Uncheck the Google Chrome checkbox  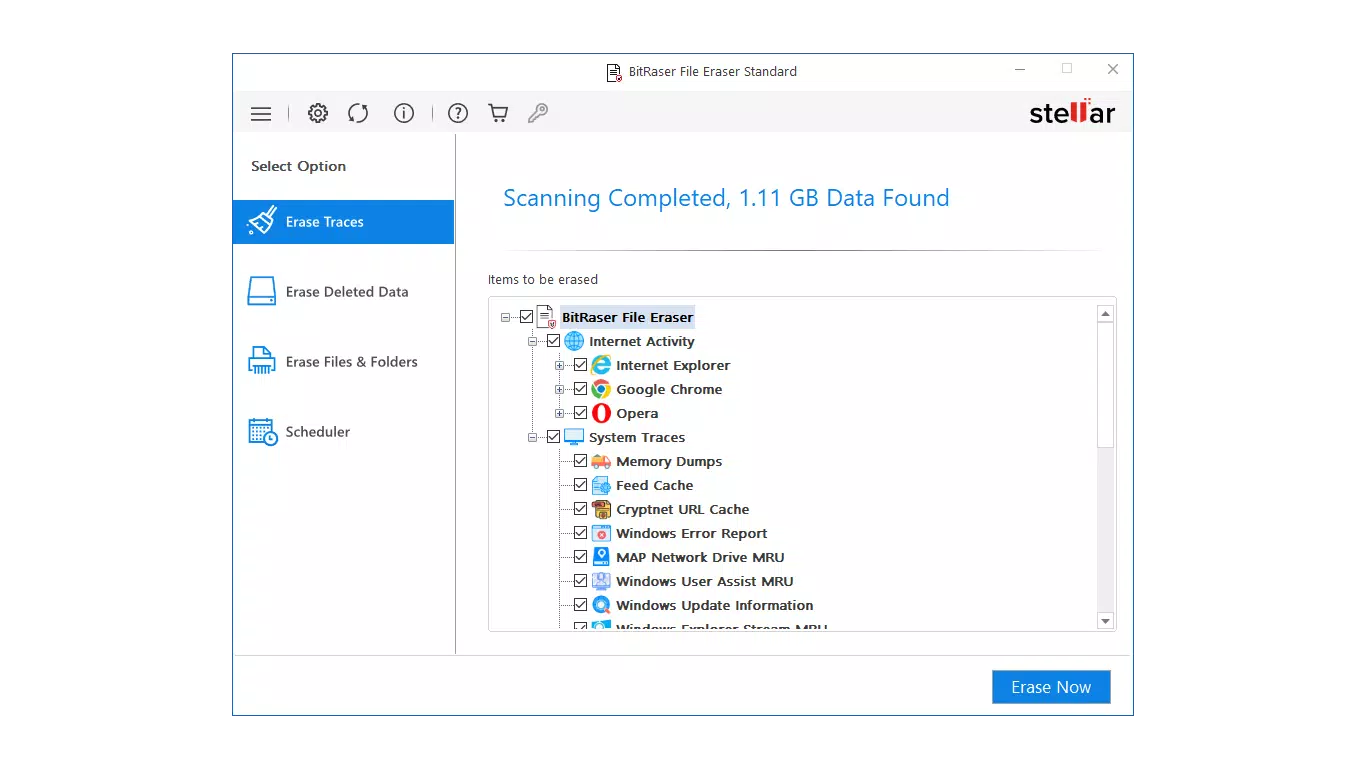pos(581,389)
